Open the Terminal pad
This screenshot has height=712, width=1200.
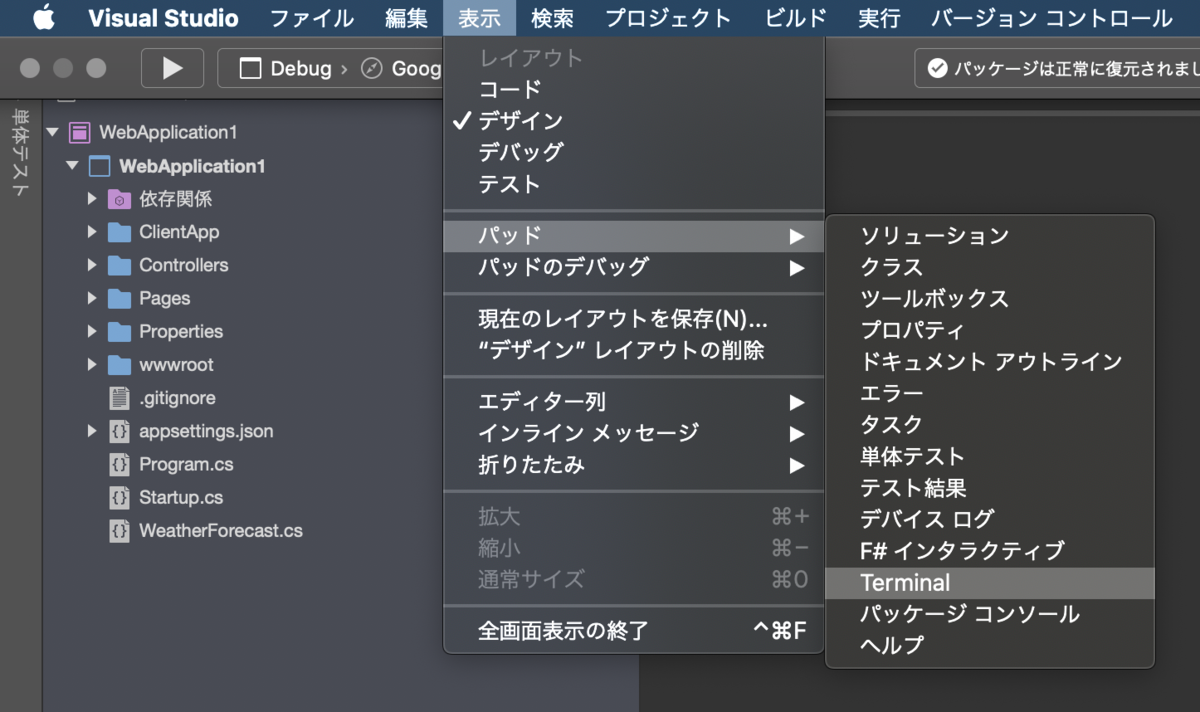pyautogui.click(x=990, y=583)
